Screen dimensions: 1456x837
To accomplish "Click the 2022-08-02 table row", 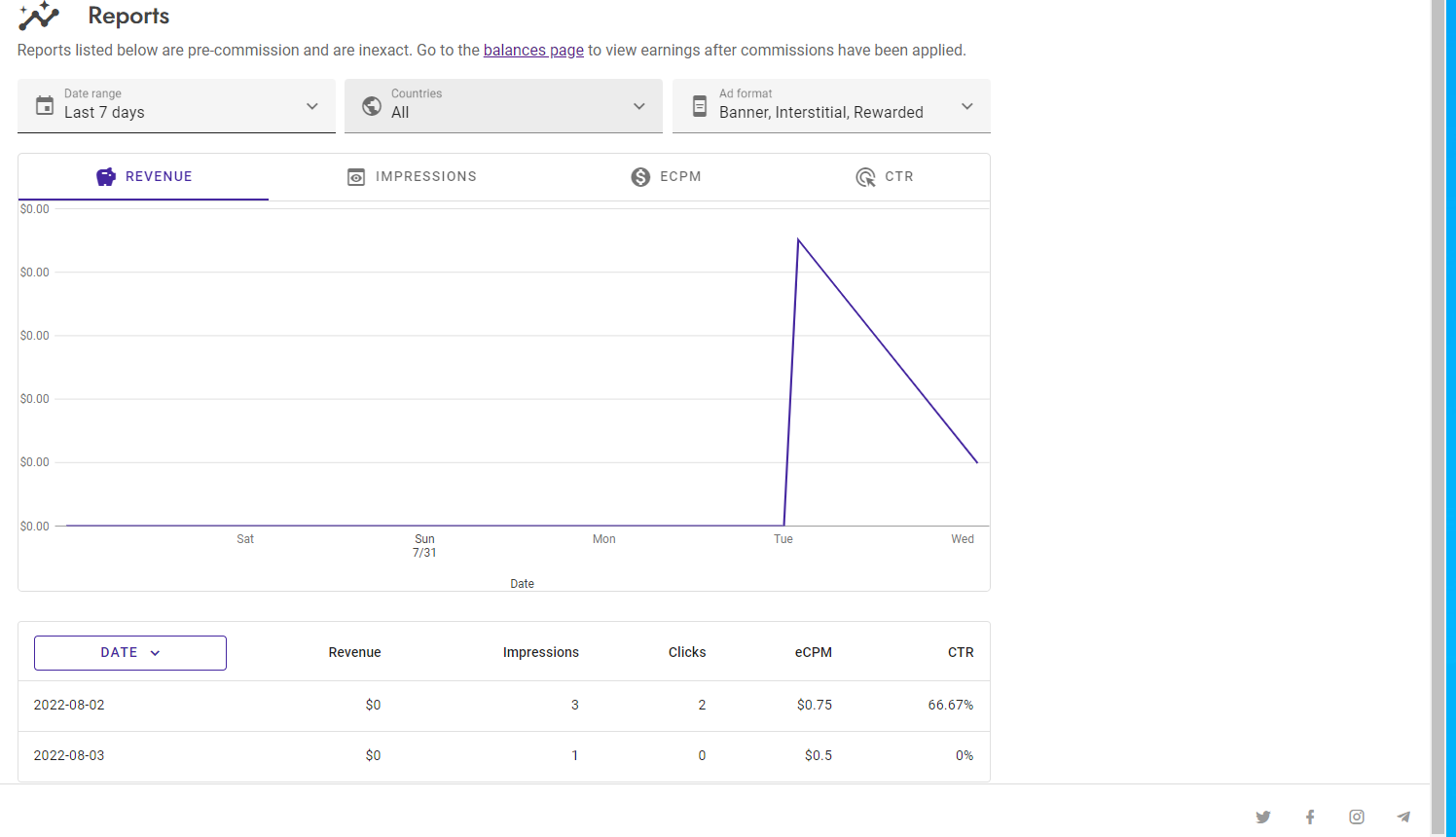I will 503,706.
